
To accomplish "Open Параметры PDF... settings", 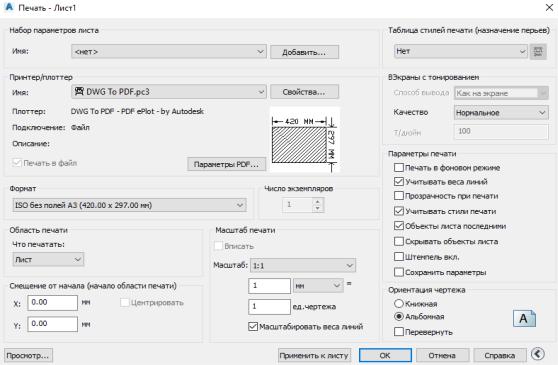I will 226,164.
